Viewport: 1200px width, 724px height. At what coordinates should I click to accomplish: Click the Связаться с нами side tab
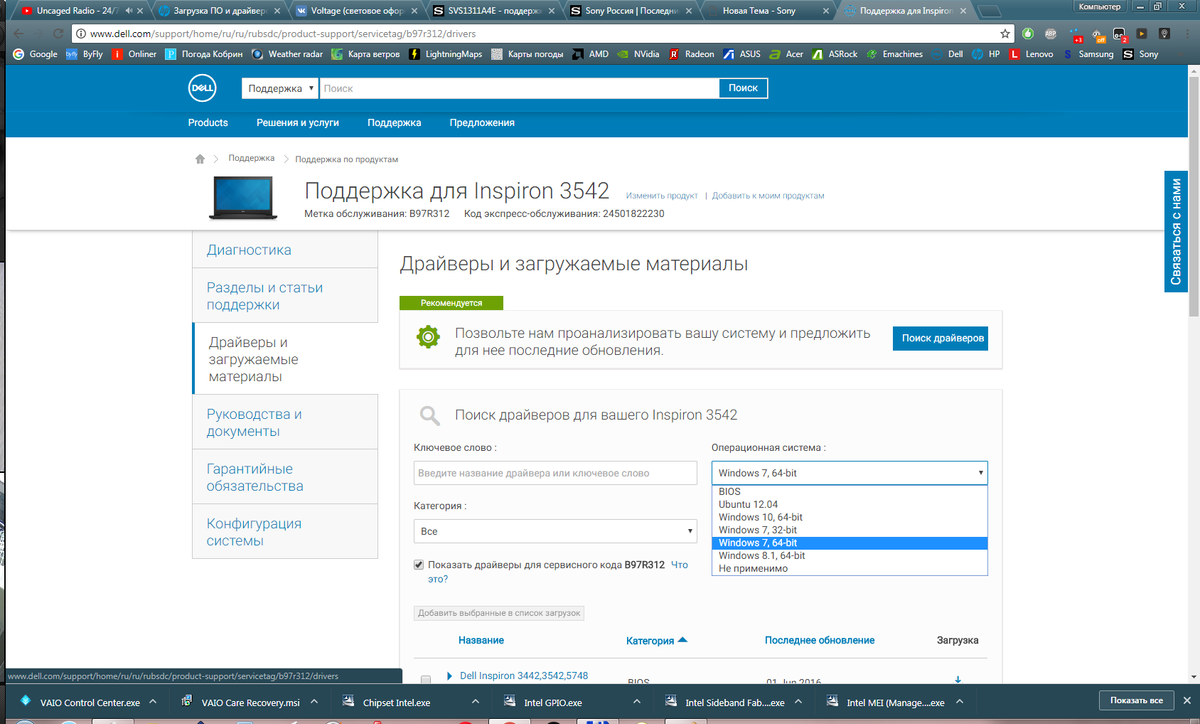(x=1176, y=230)
